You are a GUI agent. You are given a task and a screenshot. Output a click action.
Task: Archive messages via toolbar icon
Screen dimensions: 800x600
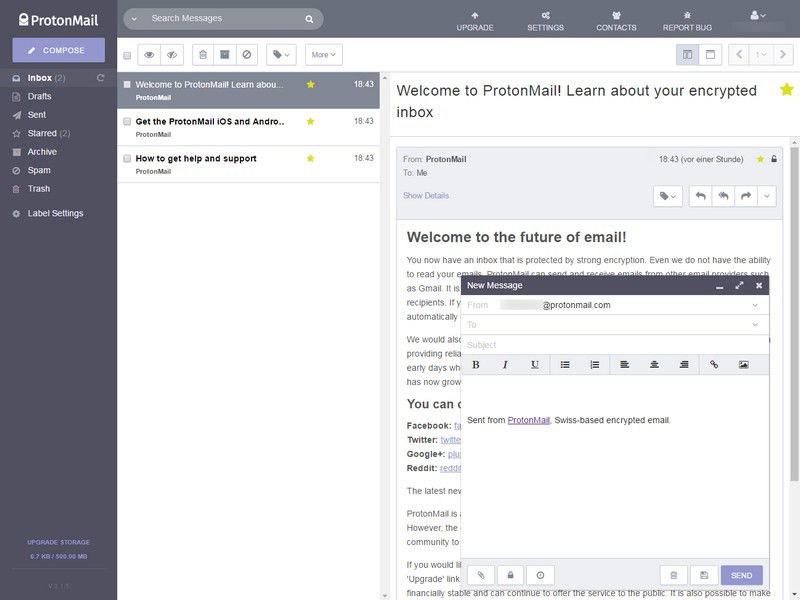(224, 55)
